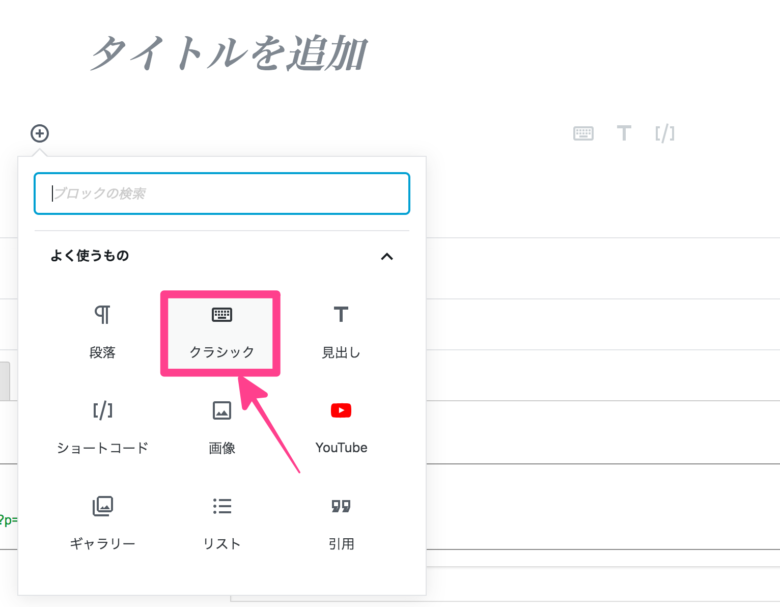Select the クラシック block label text

click(221, 352)
